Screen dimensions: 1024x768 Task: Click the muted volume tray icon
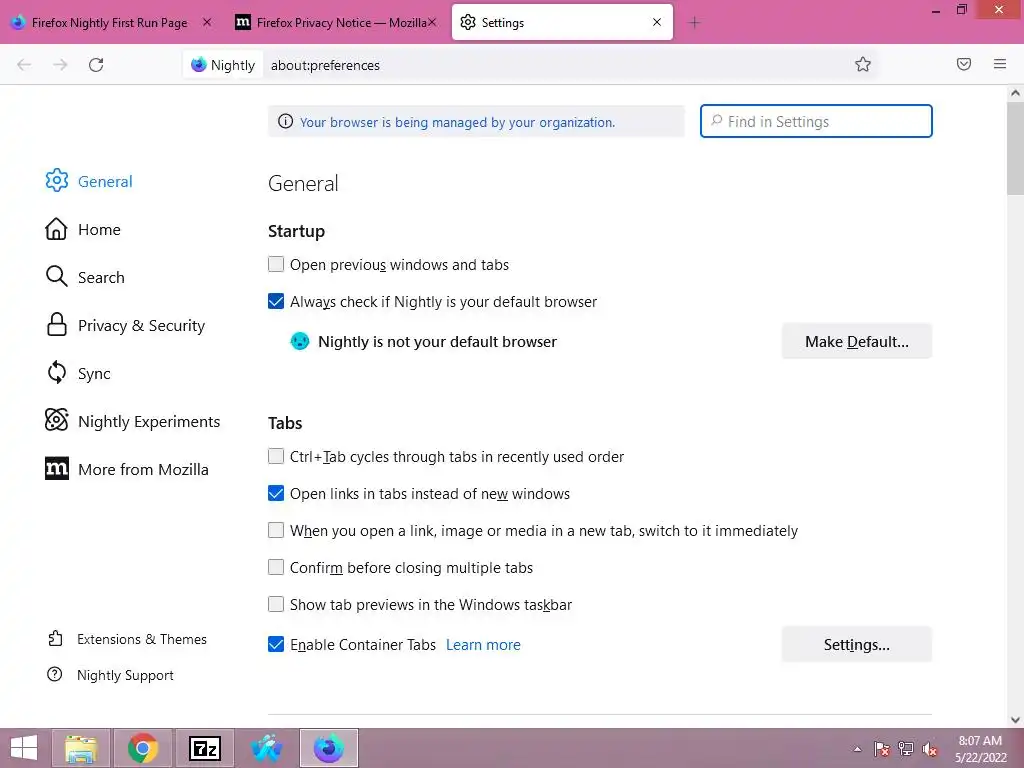click(930, 749)
